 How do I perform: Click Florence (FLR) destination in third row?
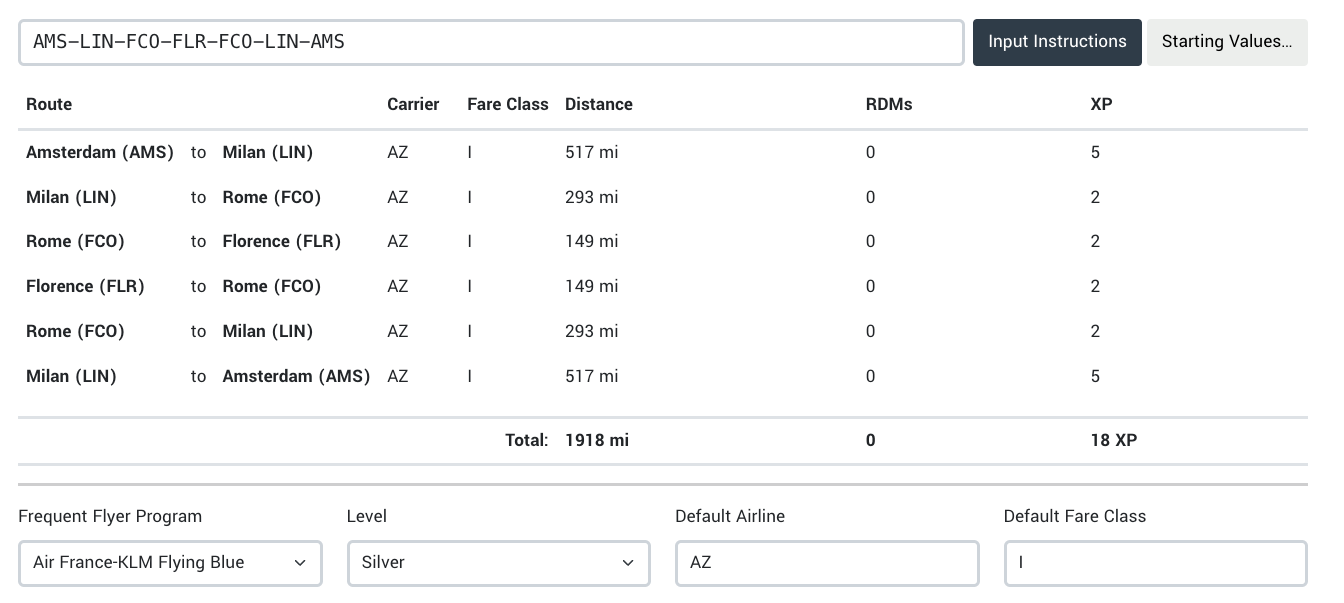click(x=281, y=241)
